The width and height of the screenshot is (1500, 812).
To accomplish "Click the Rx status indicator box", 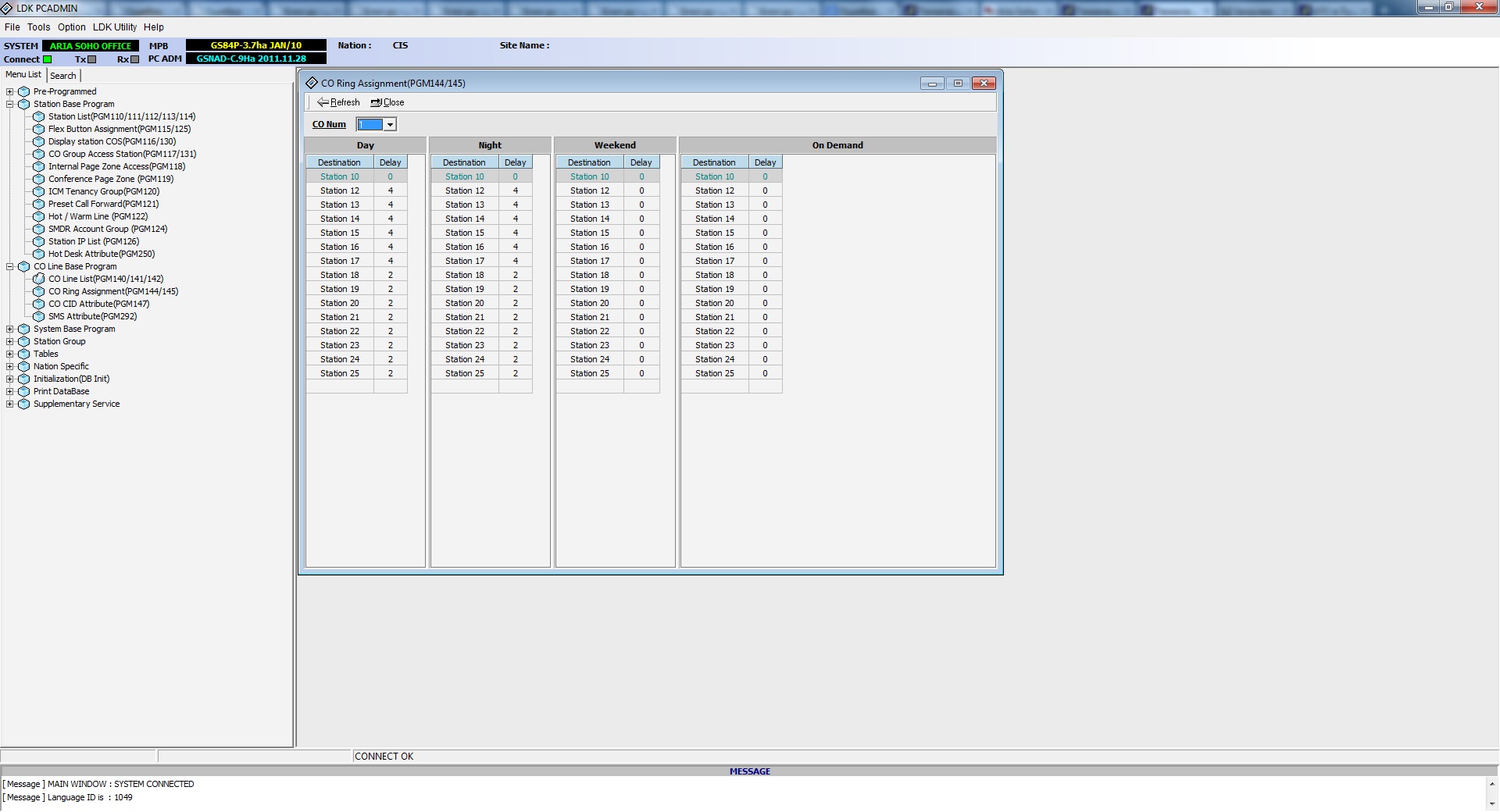I will [134, 59].
